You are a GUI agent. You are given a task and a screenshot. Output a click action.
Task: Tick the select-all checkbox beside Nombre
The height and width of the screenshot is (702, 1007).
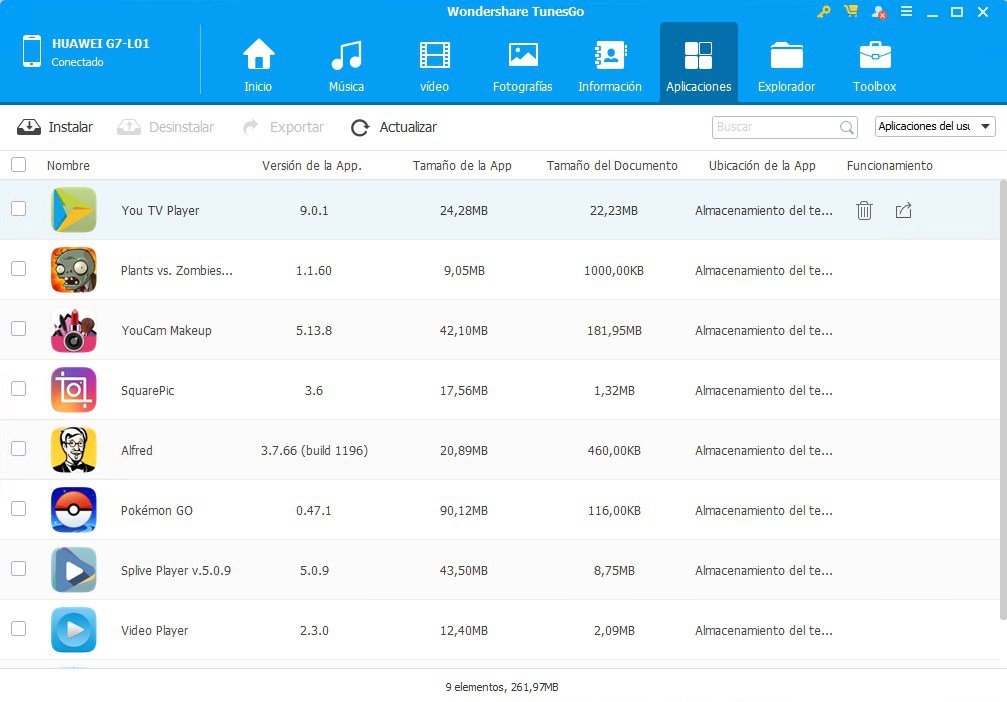pyautogui.click(x=19, y=165)
